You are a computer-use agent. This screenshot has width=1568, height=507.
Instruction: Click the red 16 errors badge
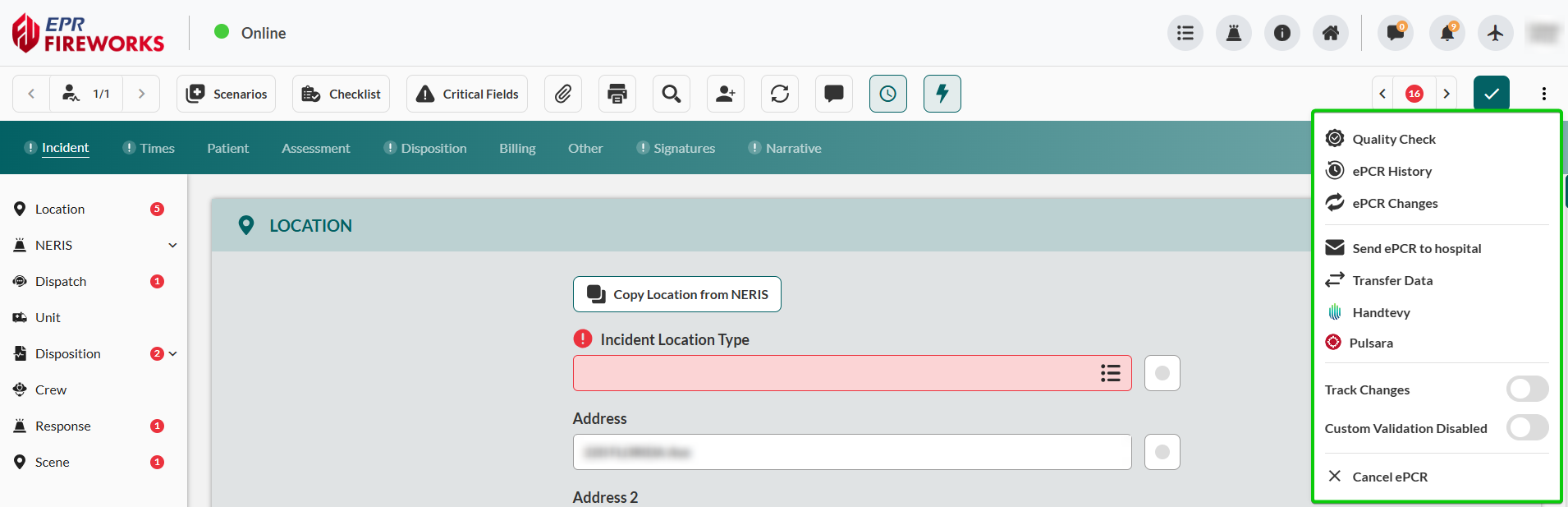pyautogui.click(x=1414, y=94)
